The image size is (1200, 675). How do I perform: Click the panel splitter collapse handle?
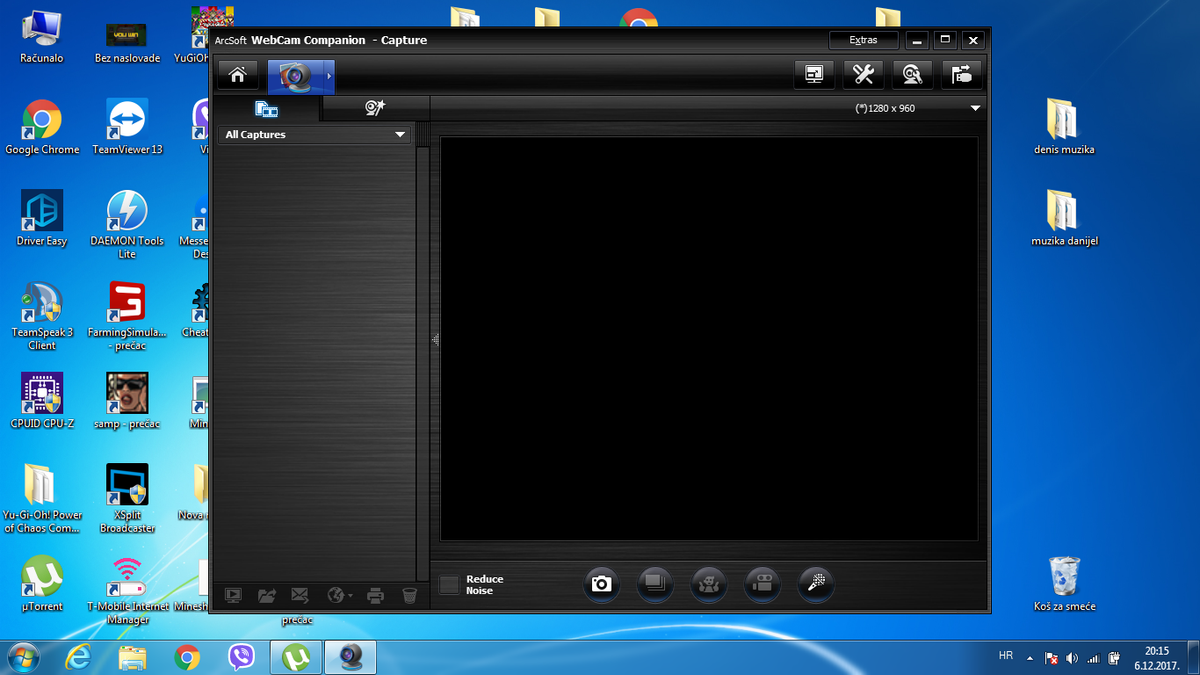tap(435, 340)
